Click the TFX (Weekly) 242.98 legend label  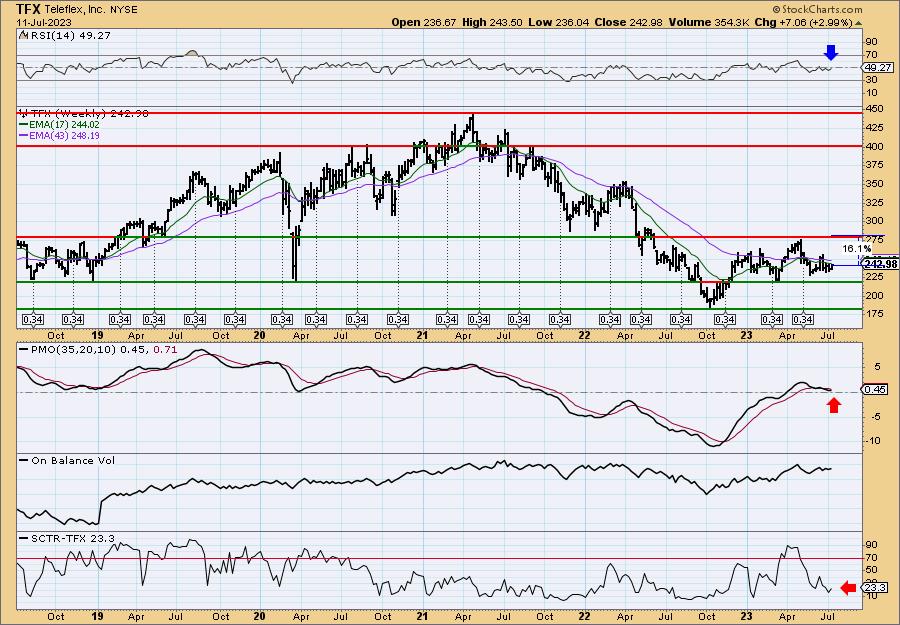90,114
